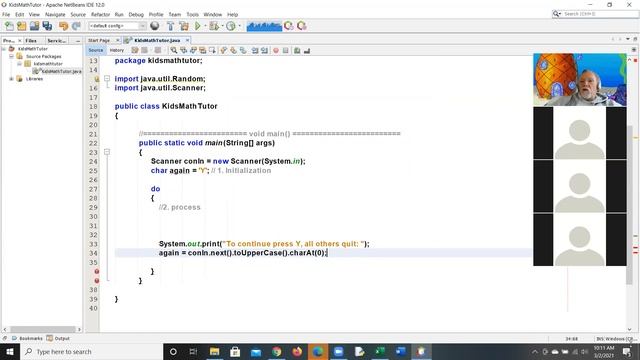Switch to the History view button
The image size is (640, 360).
(117, 50)
